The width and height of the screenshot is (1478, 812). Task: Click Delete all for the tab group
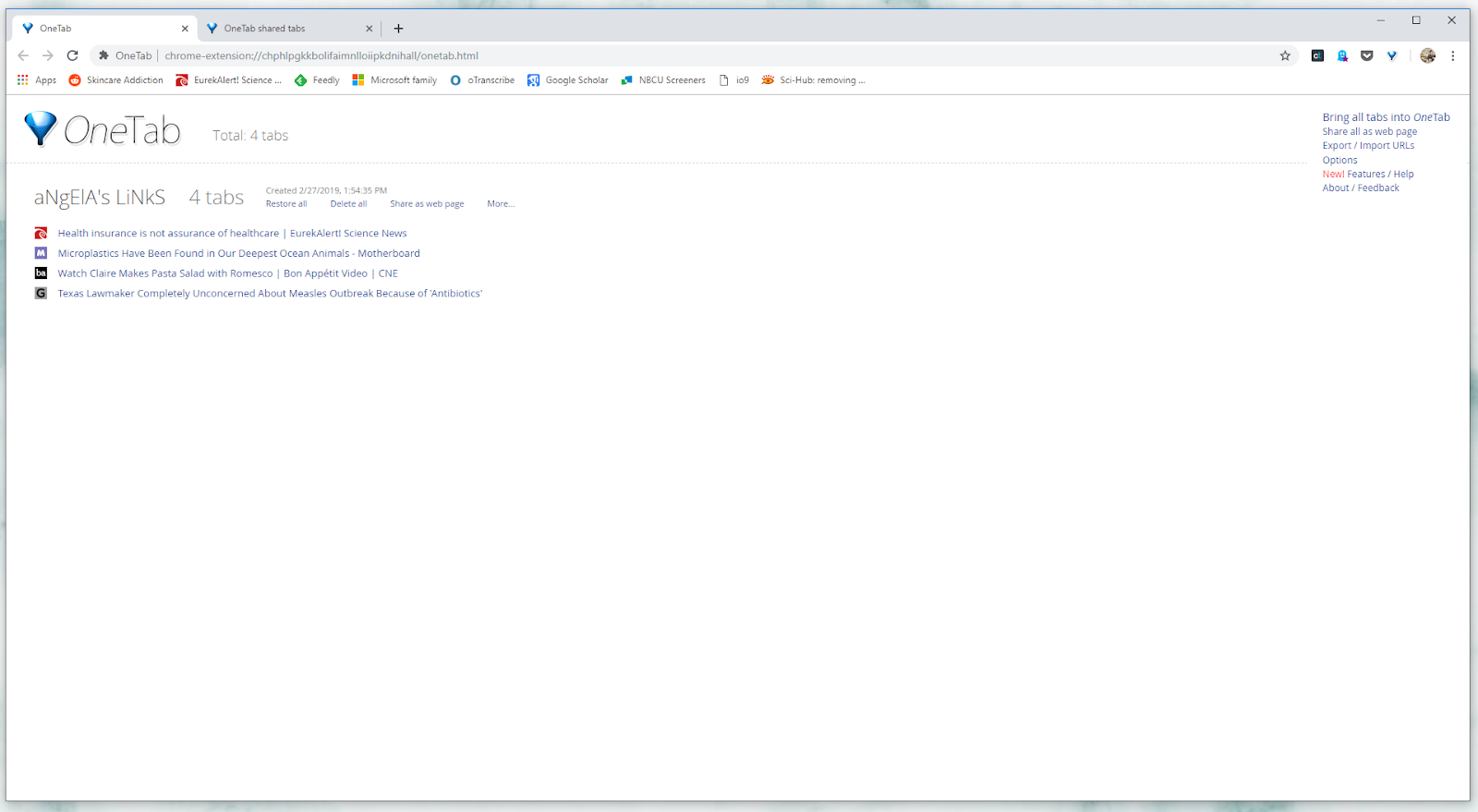tap(348, 204)
